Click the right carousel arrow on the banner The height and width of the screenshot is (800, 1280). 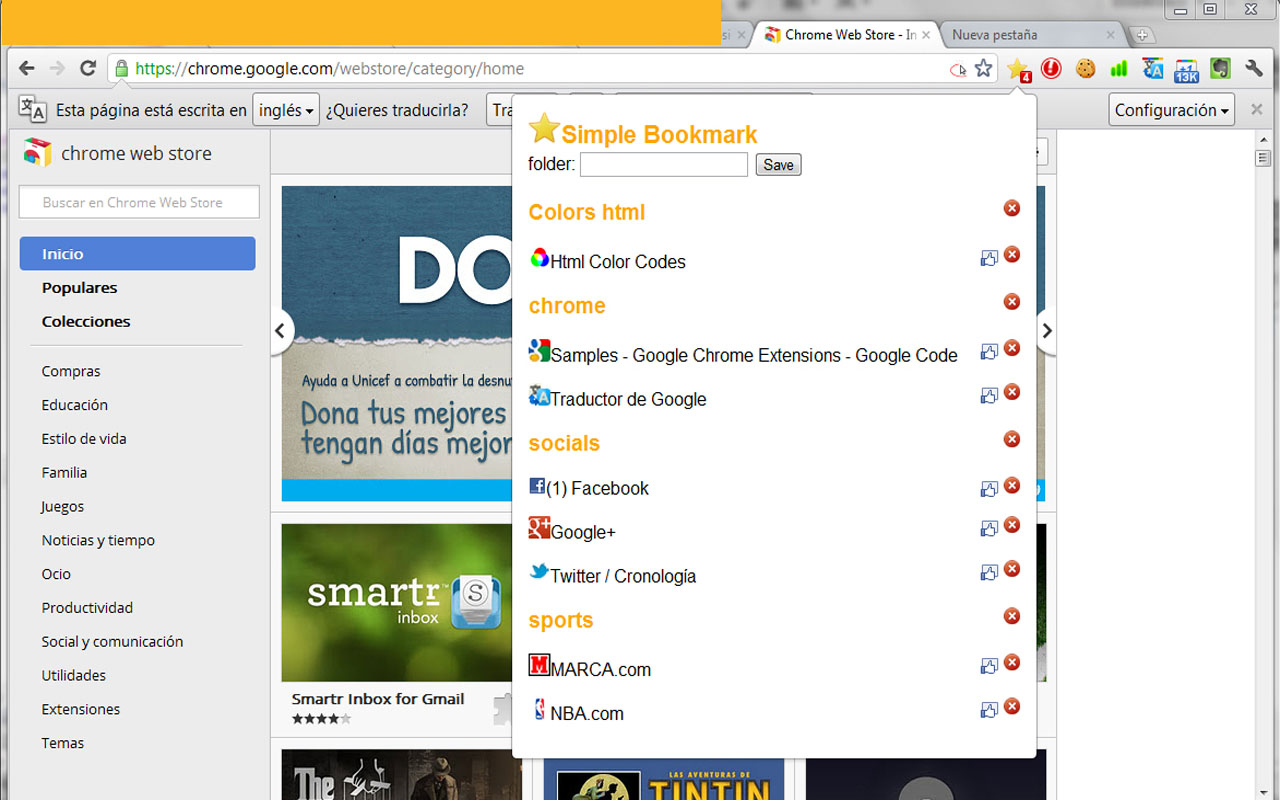[x=1046, y=330]
